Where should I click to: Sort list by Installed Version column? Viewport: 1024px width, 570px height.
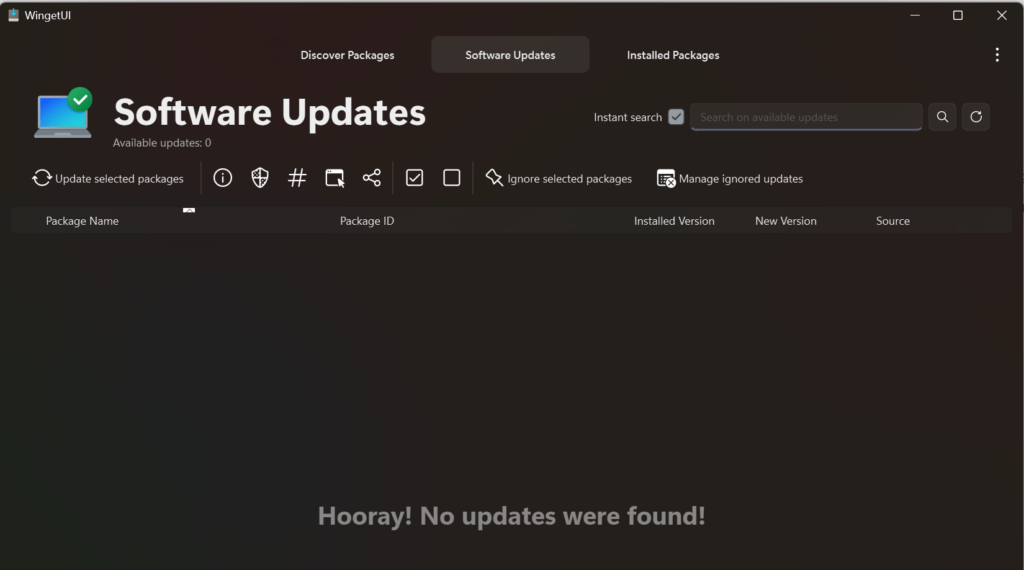tap(674, 221)
